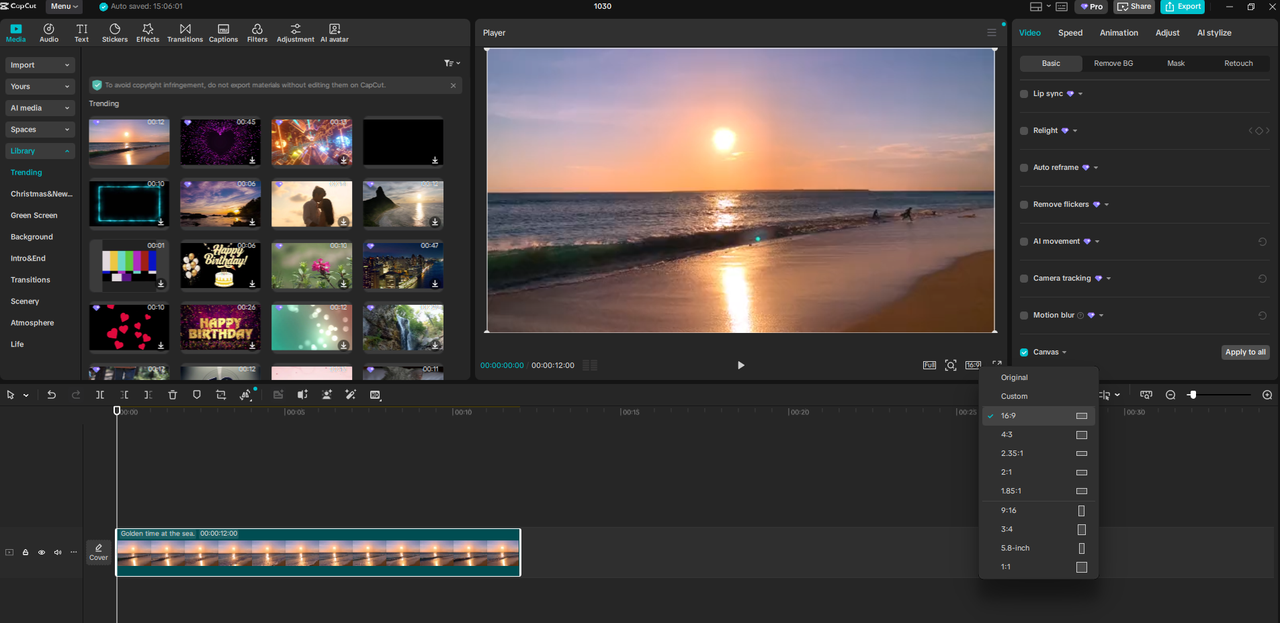
Task: Open the Stickers panel
Action: coord(114,32)
